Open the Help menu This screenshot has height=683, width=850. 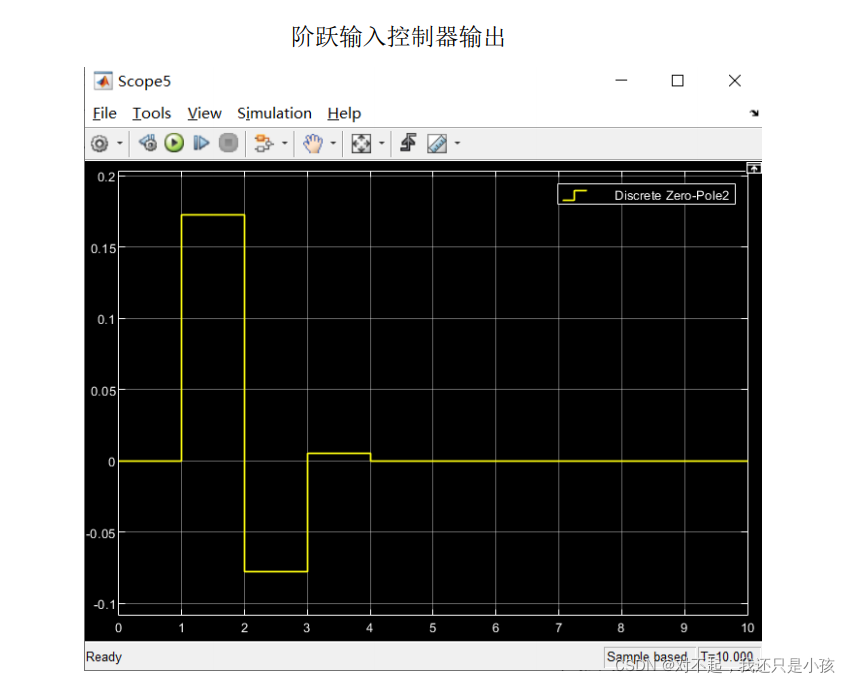pyautogui.click(x=344, y=113)
